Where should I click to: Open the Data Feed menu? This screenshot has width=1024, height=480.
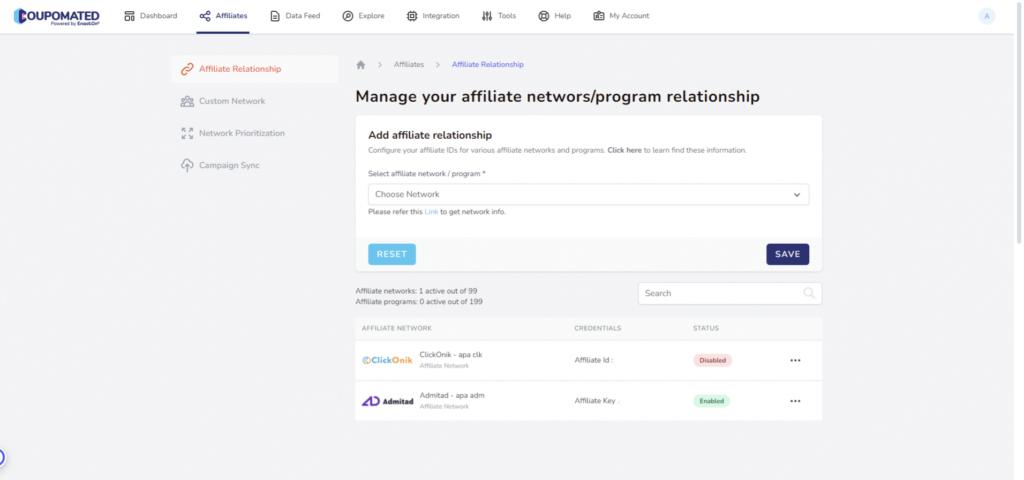click(x=295, y=16)
